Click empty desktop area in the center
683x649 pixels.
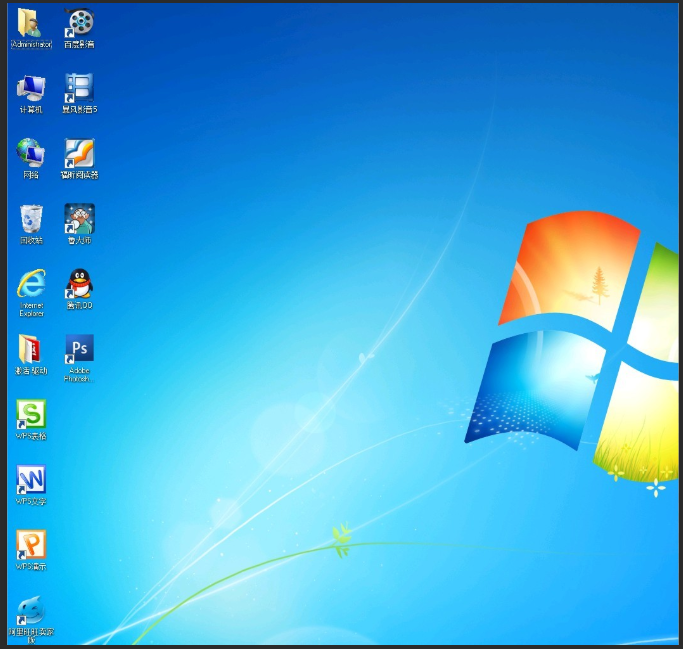click(x=300, y=300)
